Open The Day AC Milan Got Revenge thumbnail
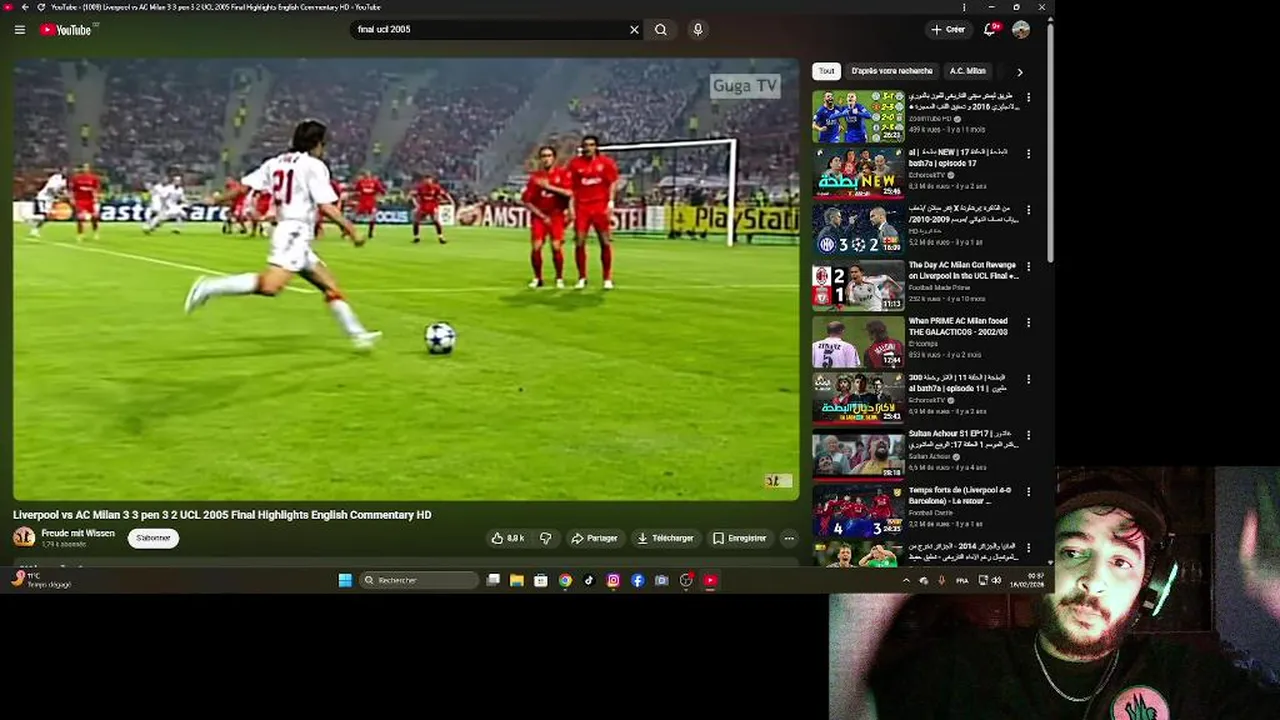Screen dimensions: 1280x720 [x=858, y=285]
